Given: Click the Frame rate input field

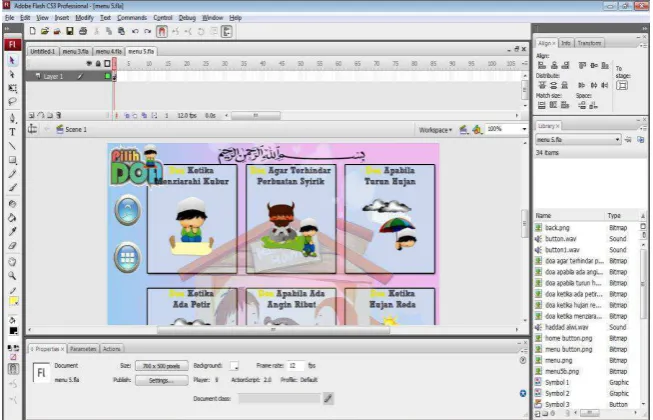Looking at the screenshot, I should (x=295, y=365).
